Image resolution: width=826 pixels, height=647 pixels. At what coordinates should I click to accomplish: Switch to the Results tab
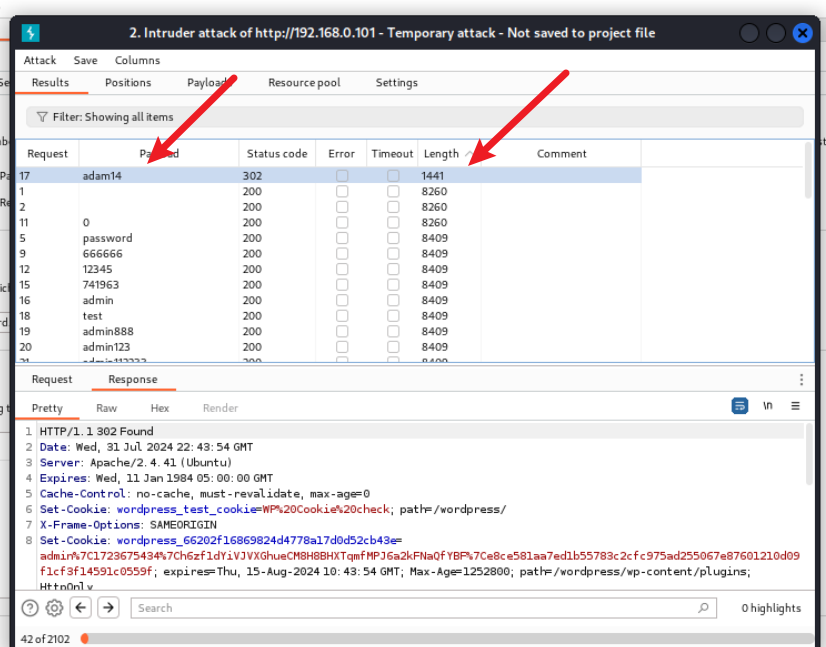pos(51,83)
